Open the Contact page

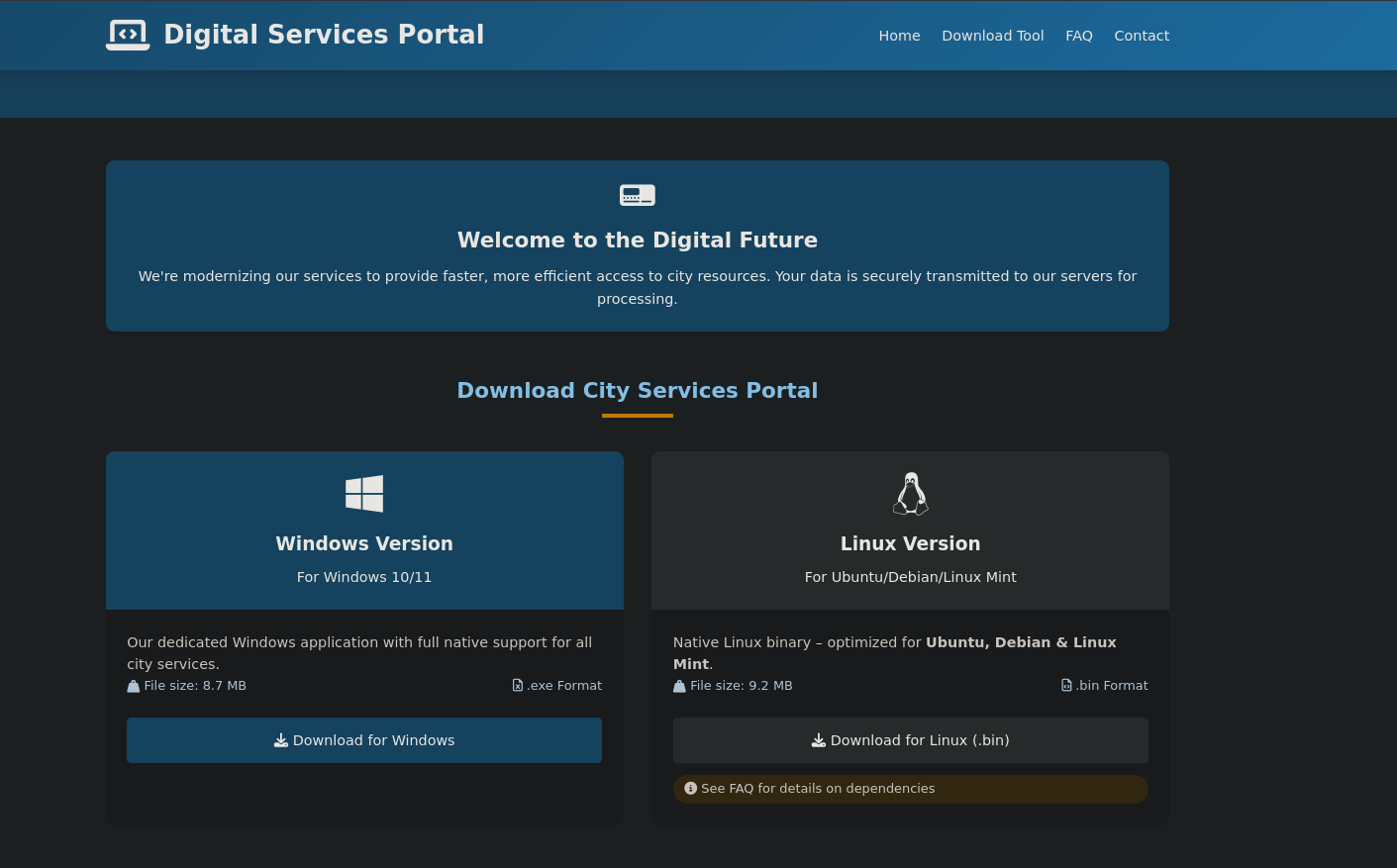point(1142,36)
